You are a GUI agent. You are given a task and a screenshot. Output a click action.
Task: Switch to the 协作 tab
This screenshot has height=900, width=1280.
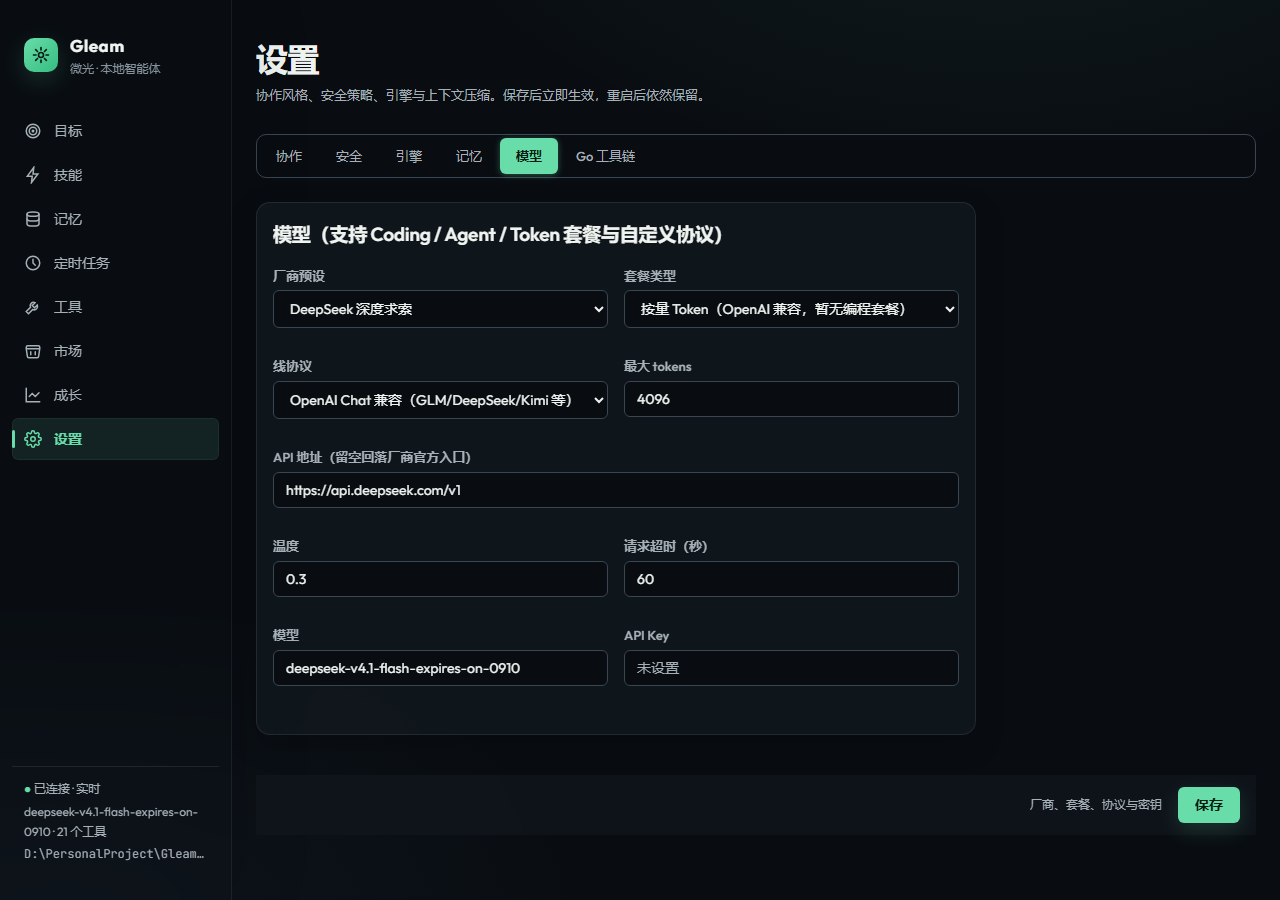coord(289,156)
